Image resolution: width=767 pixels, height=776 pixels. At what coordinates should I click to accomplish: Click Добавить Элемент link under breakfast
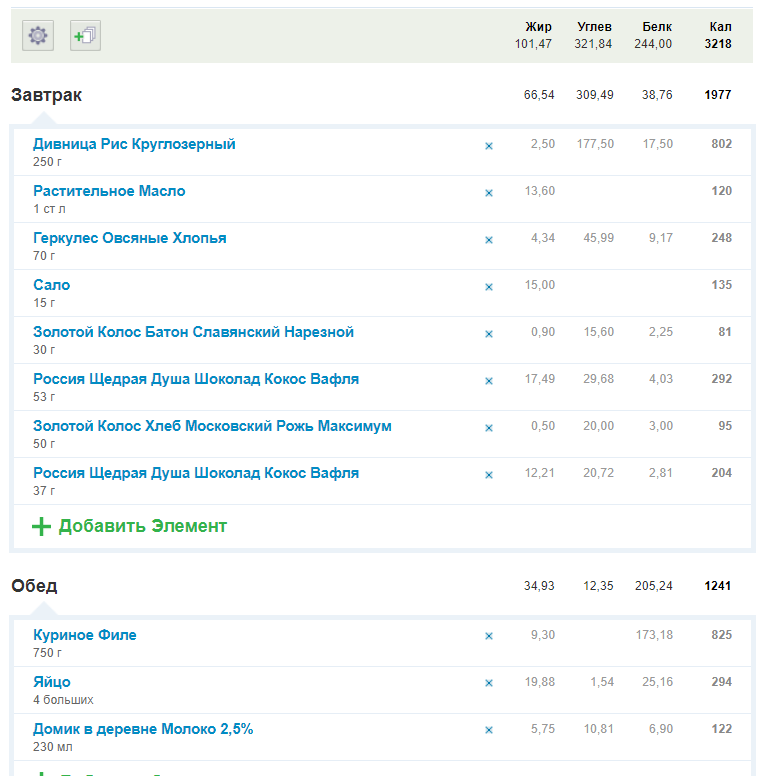click(x=142, y=526)
